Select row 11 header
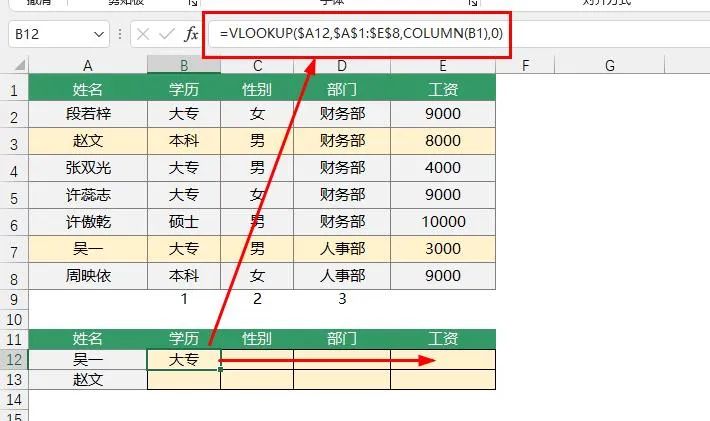Viewport: 710px width, 421px height. tap(14, 340)
